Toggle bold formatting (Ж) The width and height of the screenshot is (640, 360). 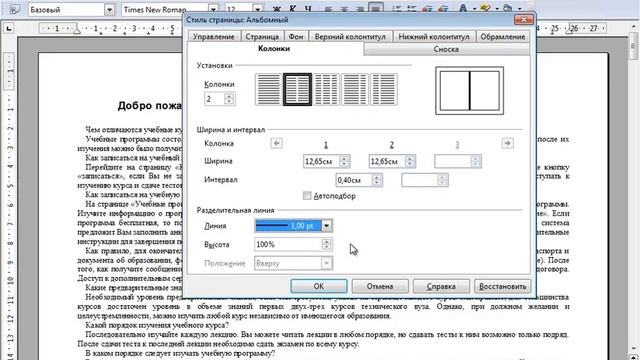(x=277, y=9)
